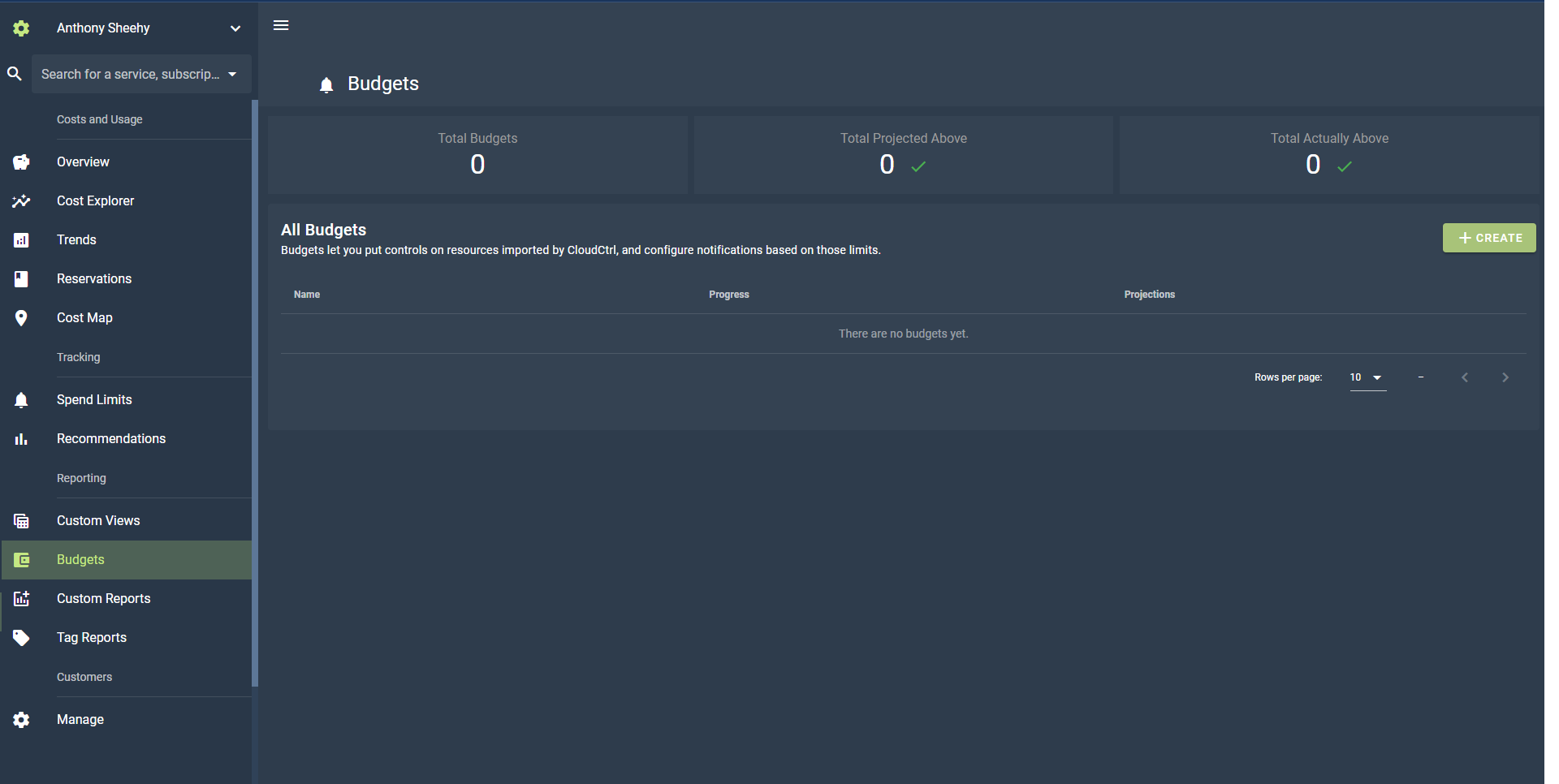The image size is (1559, 784).
Task: Create a new budget
Action: tap(1488, 238)
